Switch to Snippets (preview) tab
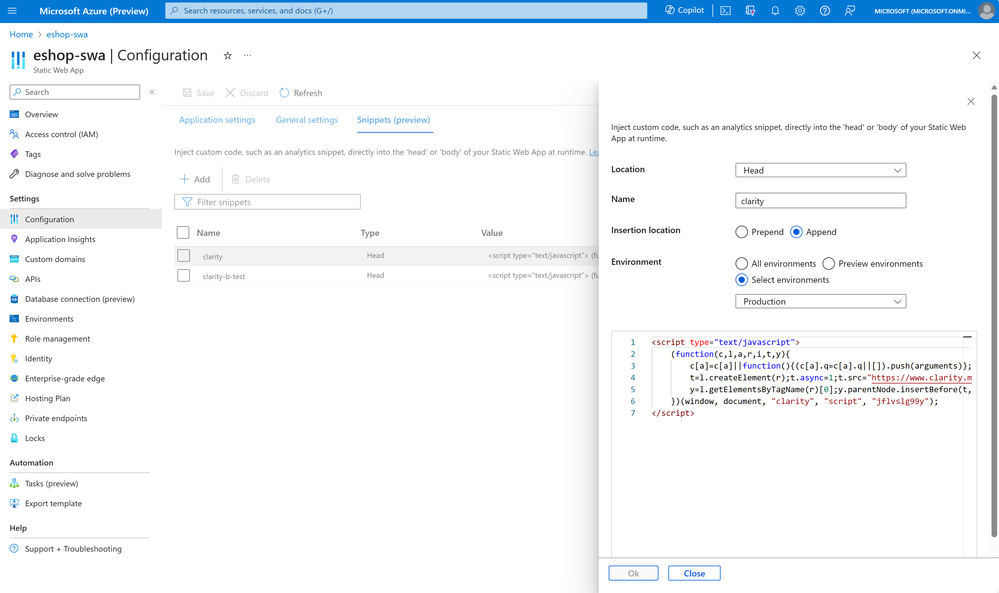 (x=394, y=120)
